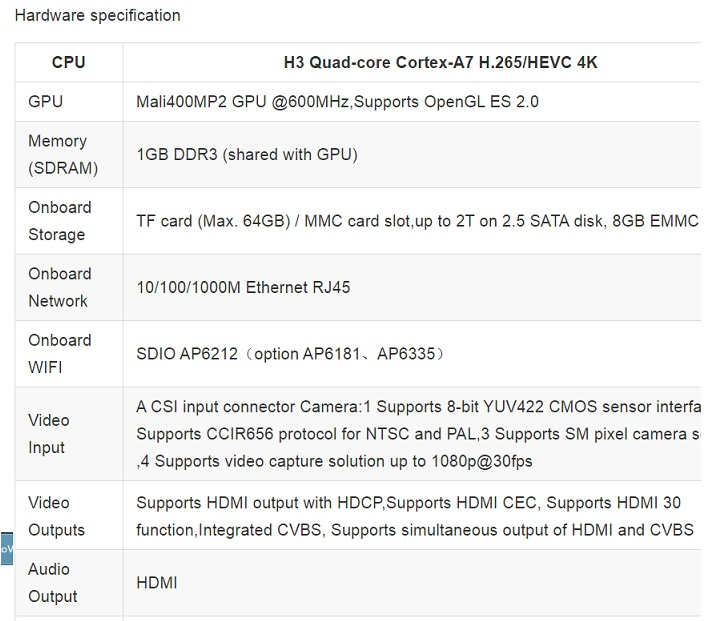The image size is (713, 621).
Task: Select the GPU row label
Action: [45, 101]
